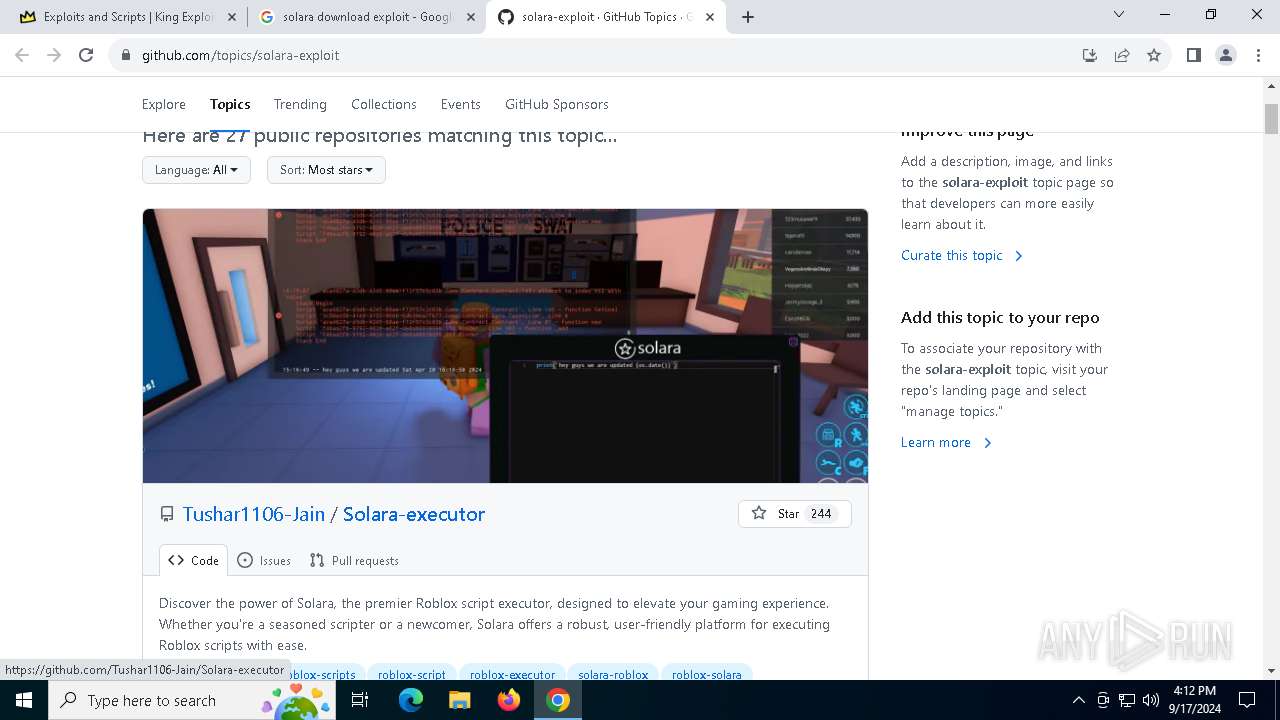The width and height of the screenshot is (1280, 720).
Task: Click scrollbar down arrow
Action: point(1272,671)
